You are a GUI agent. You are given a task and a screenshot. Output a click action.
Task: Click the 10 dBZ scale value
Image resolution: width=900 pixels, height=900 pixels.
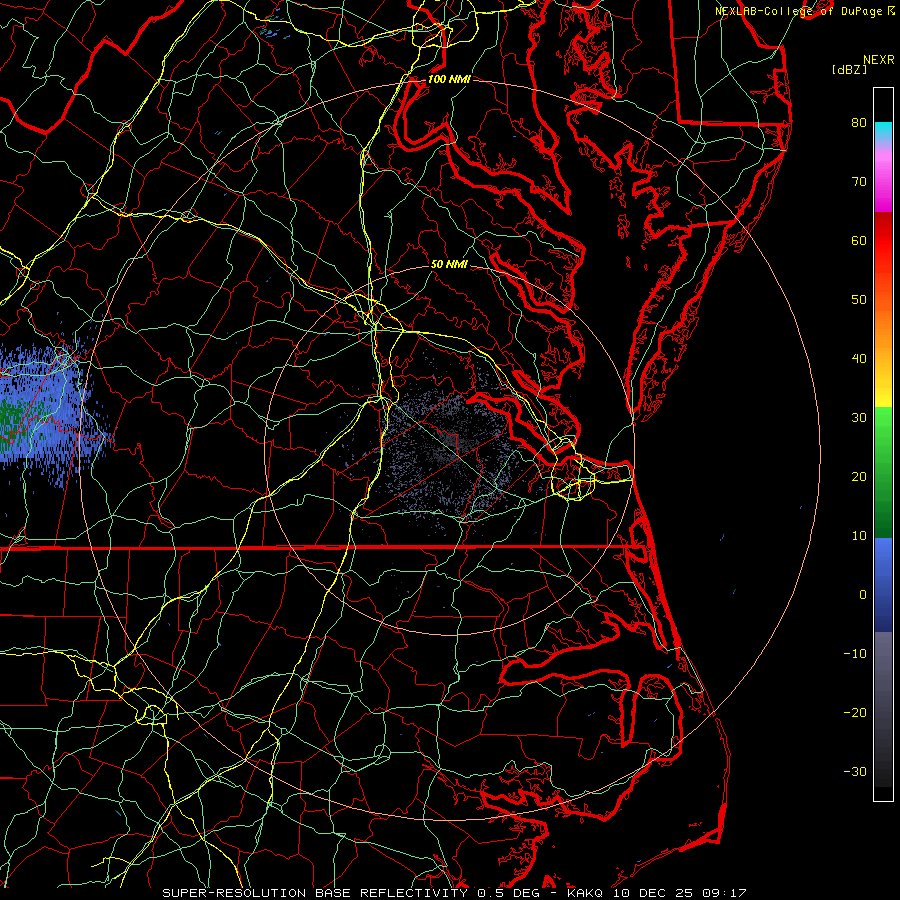(x=859, y=536)
